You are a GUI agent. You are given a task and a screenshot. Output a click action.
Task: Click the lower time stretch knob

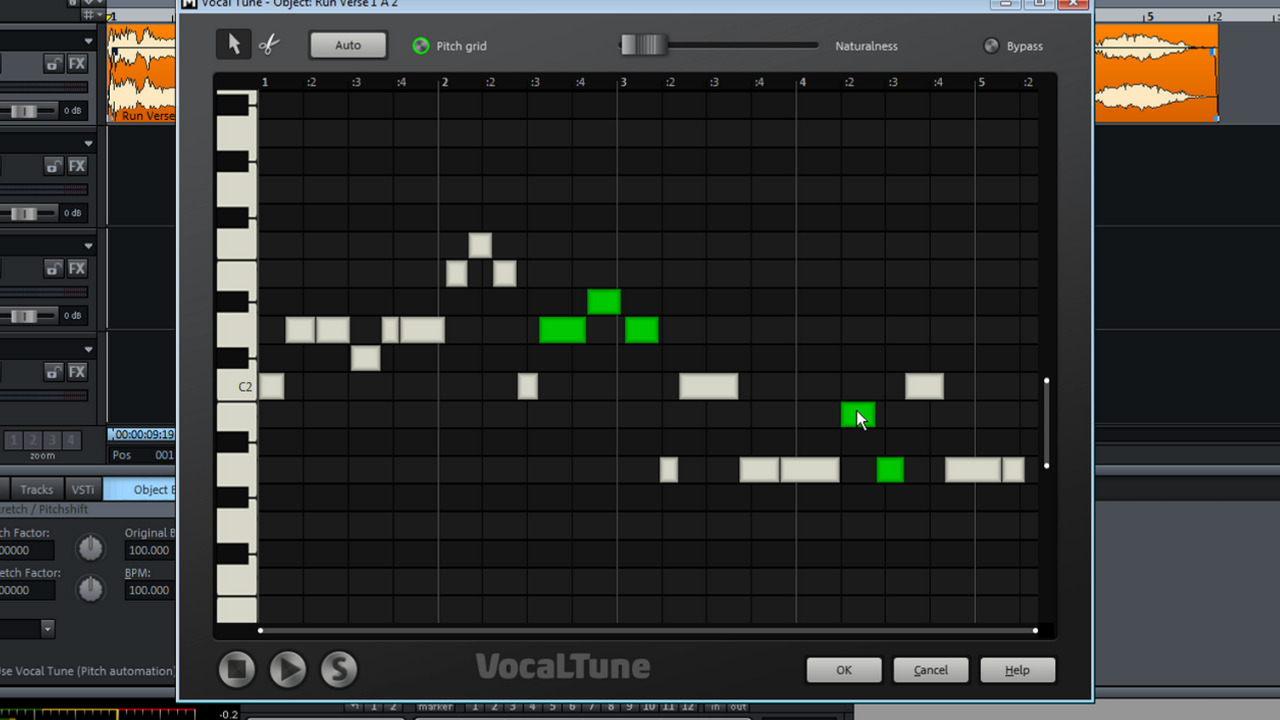point(91,588)
